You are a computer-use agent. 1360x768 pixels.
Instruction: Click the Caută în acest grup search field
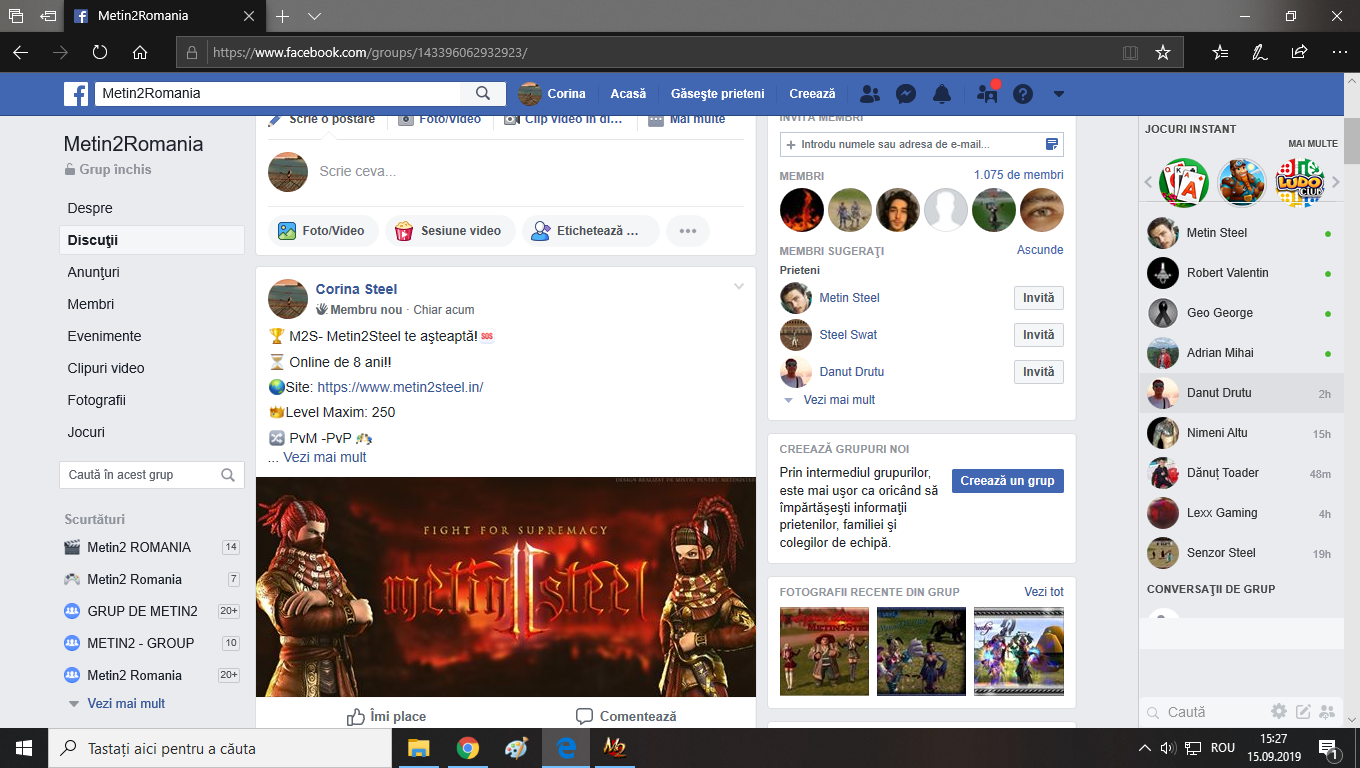(x=152, y=475)
